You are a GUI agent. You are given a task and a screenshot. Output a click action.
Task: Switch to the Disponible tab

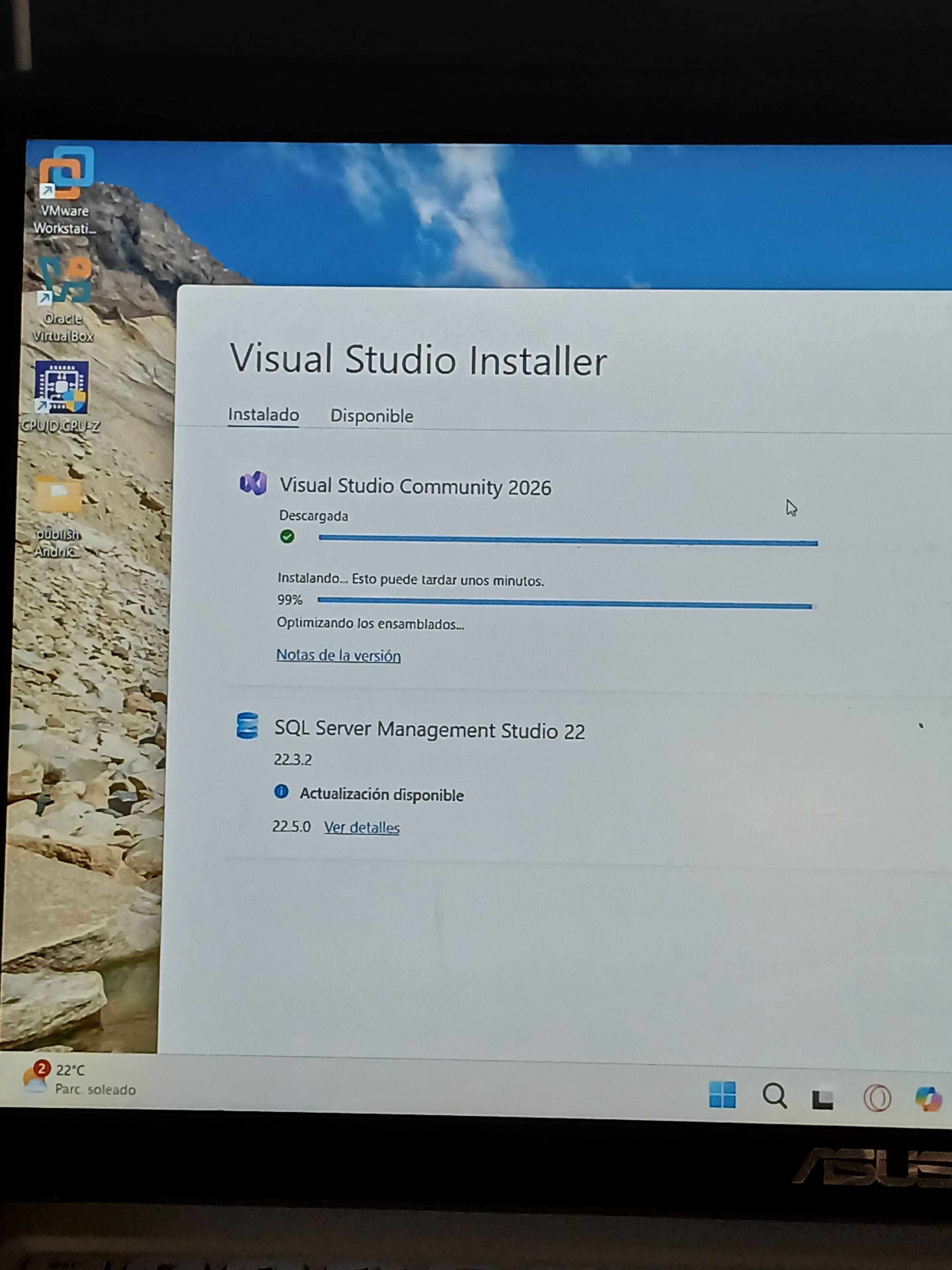coord(372,416)
